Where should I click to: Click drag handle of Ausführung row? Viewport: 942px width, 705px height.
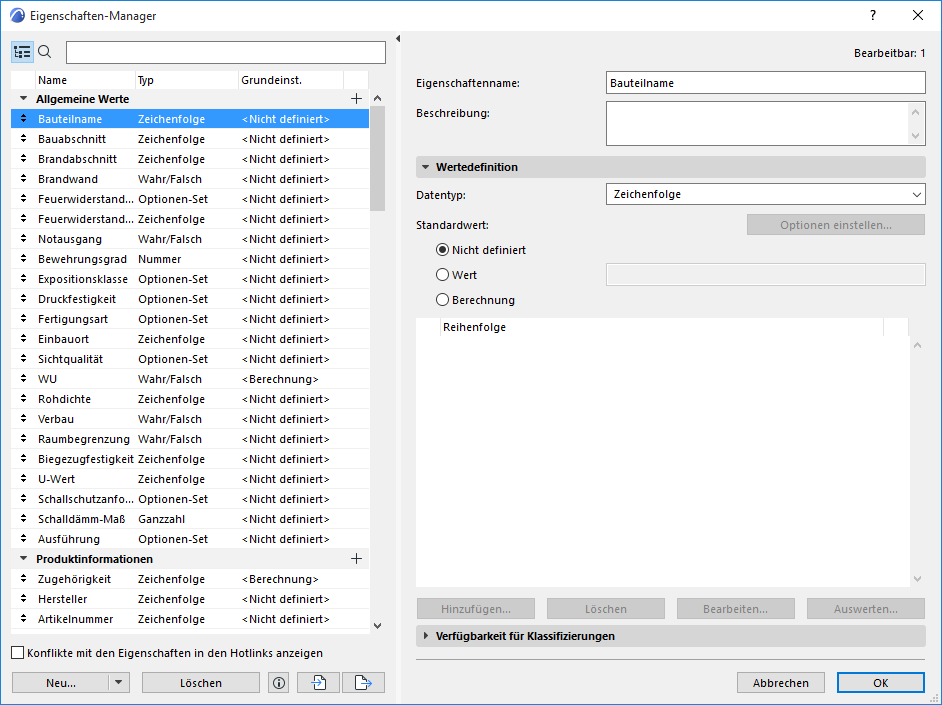(x=23, y=539)
